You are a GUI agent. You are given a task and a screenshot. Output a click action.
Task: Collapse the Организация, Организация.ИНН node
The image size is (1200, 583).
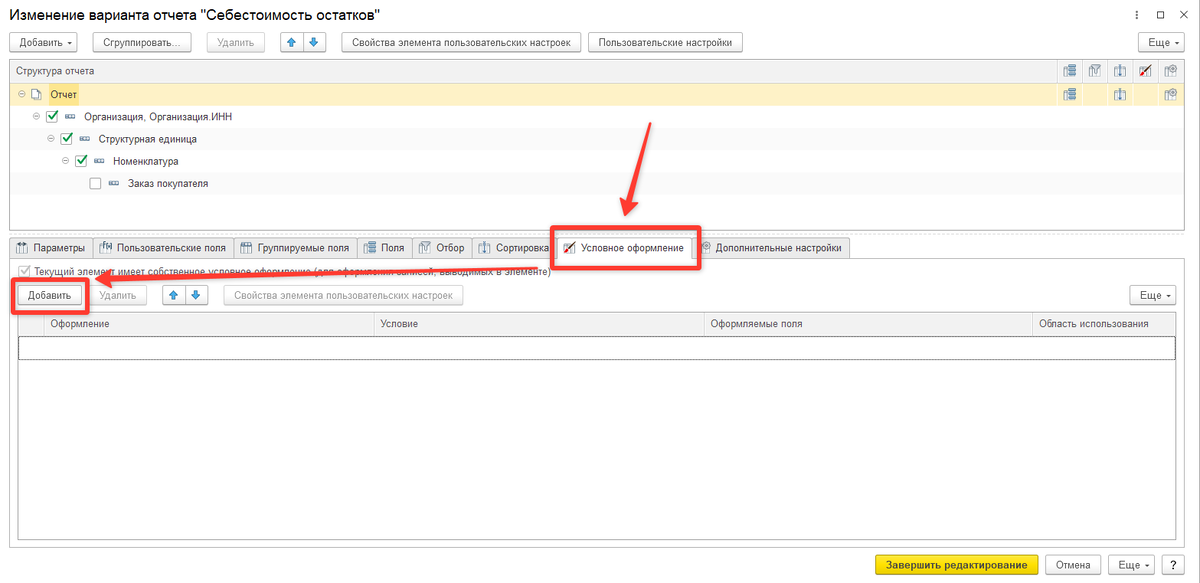point(37,117)
